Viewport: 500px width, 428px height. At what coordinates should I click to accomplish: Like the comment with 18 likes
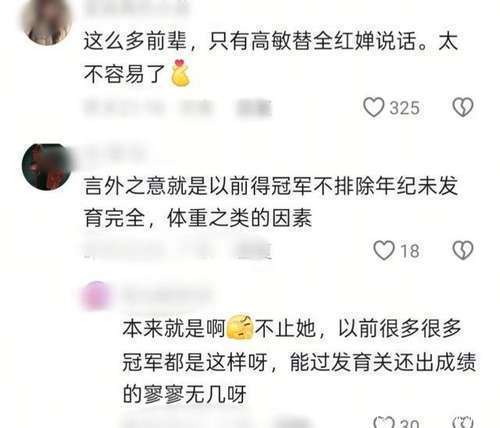pyautogui.click(x=384, y=250)
